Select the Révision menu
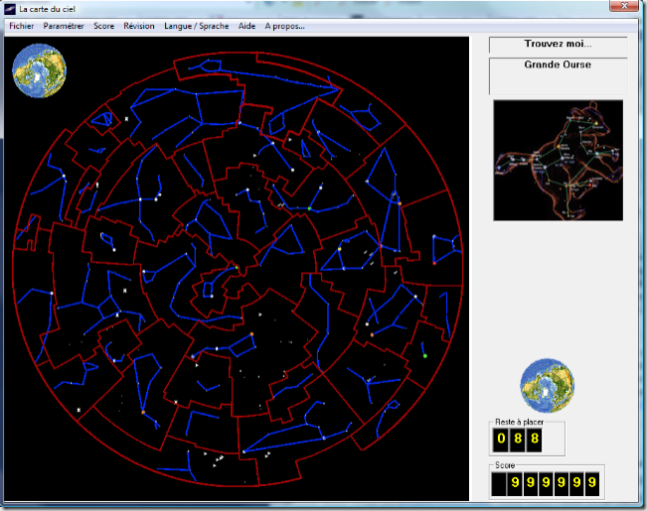This screenshot has height=511, width=647. point(139,26)
